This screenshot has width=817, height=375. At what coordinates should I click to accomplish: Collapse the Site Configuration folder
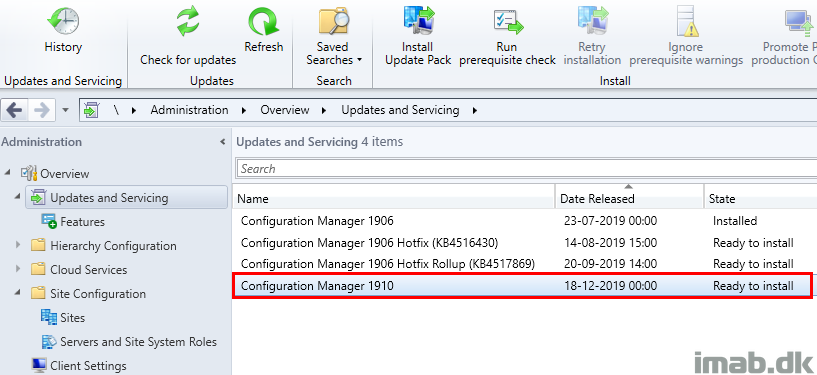coord(18,293)
